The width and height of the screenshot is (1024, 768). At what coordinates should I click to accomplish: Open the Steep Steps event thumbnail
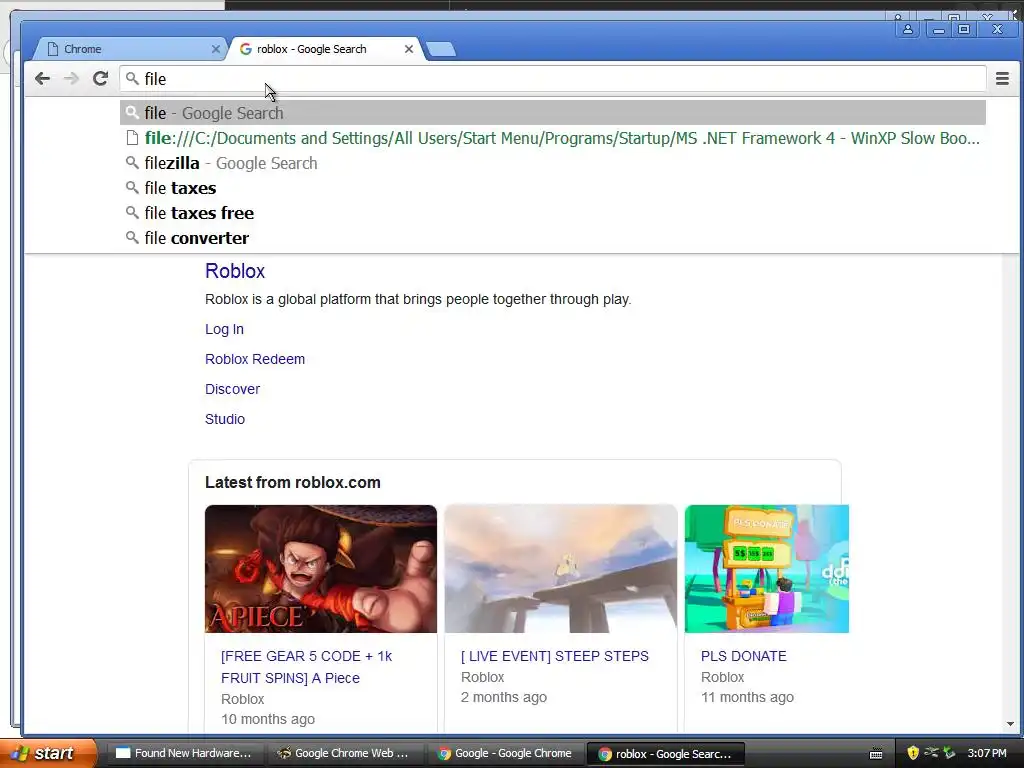561,569
